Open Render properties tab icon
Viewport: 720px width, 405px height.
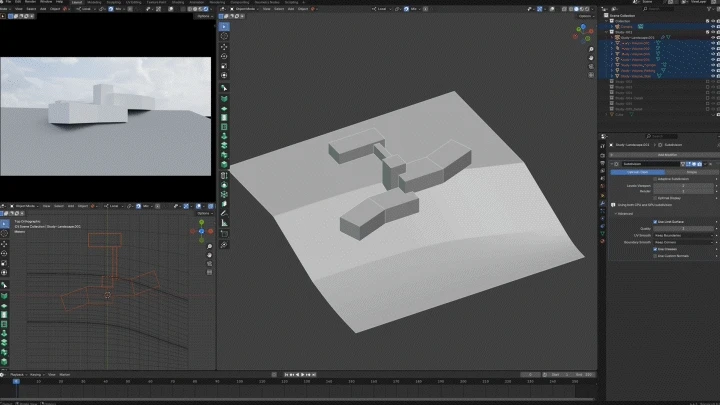pyautogui.click(x=602, y=155)
